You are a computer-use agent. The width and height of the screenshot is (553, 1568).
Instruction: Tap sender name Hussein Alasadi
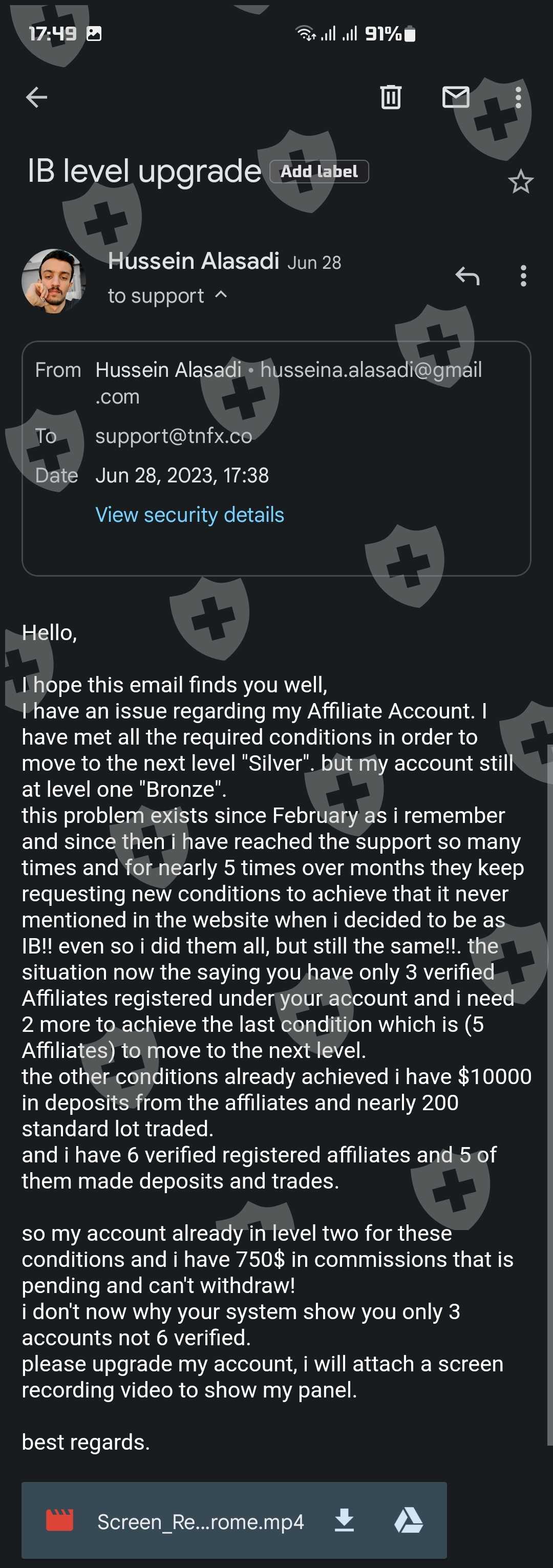194,261
